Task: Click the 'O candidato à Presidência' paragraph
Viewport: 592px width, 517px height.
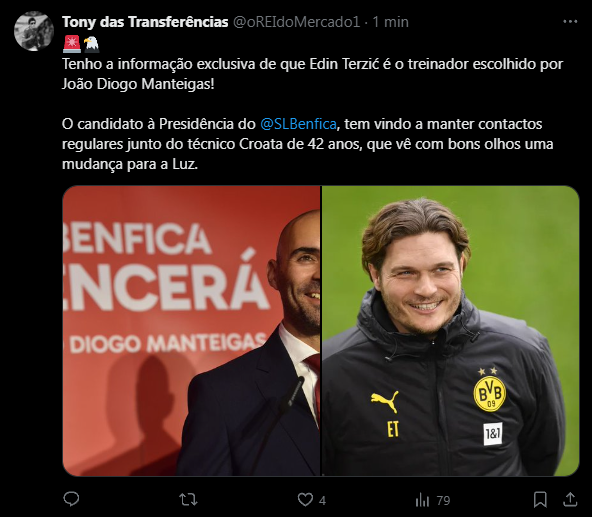Action: click(308, 144)
